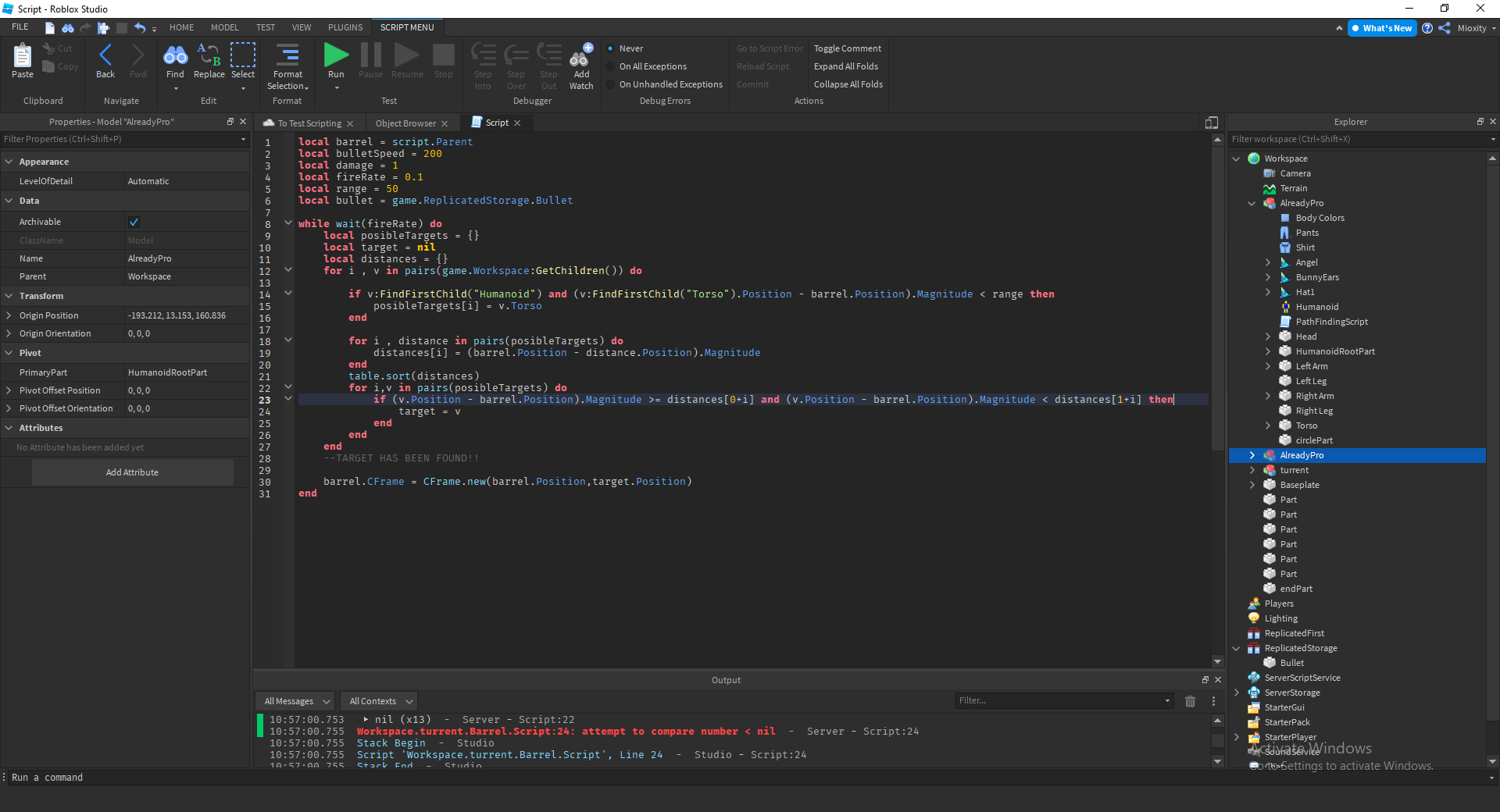
Task: Select On All Exceptions debug option
Action: click(652, 66)
